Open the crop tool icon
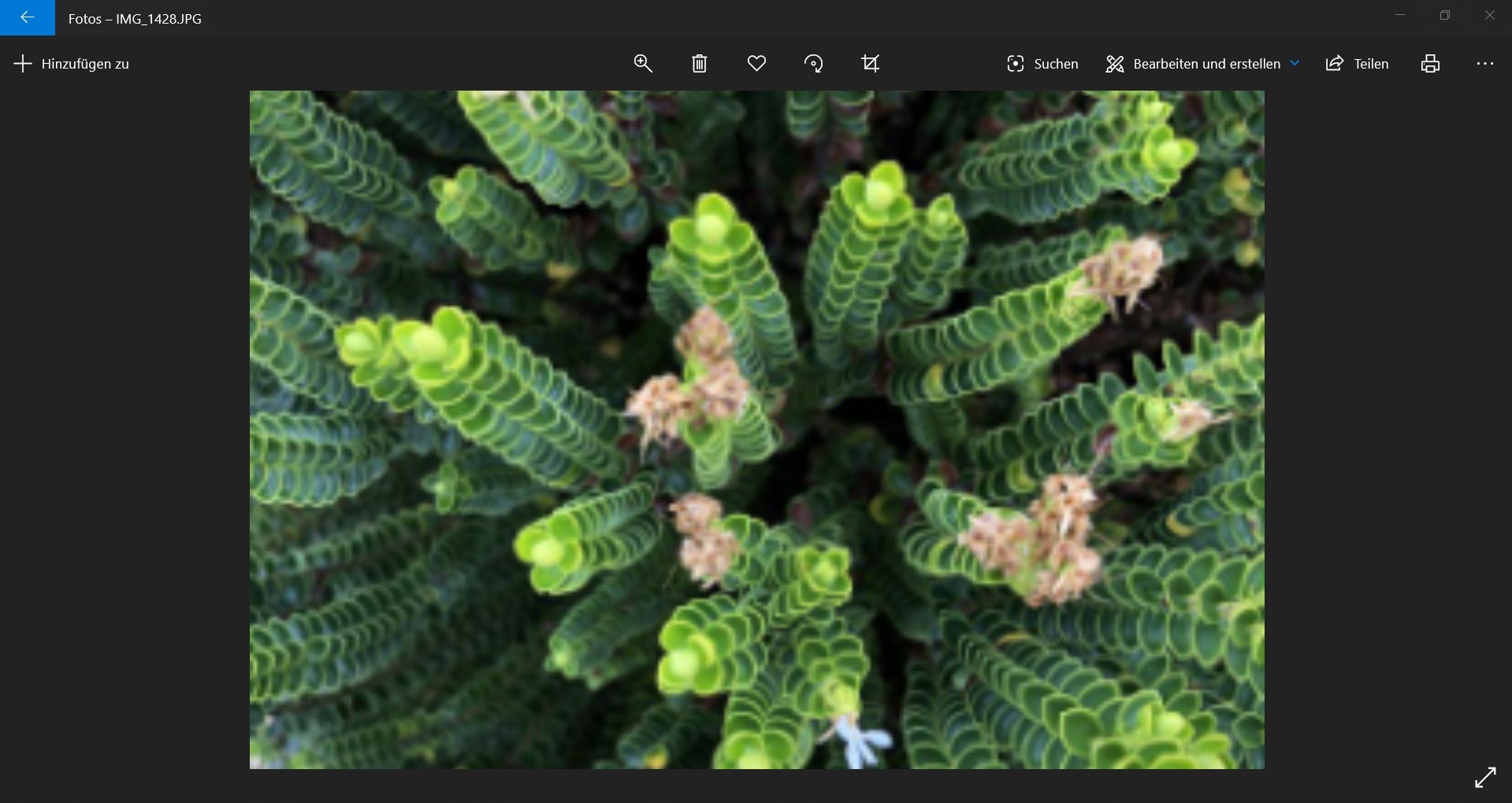Screen dimensions: 1512x803 point(871,64)
